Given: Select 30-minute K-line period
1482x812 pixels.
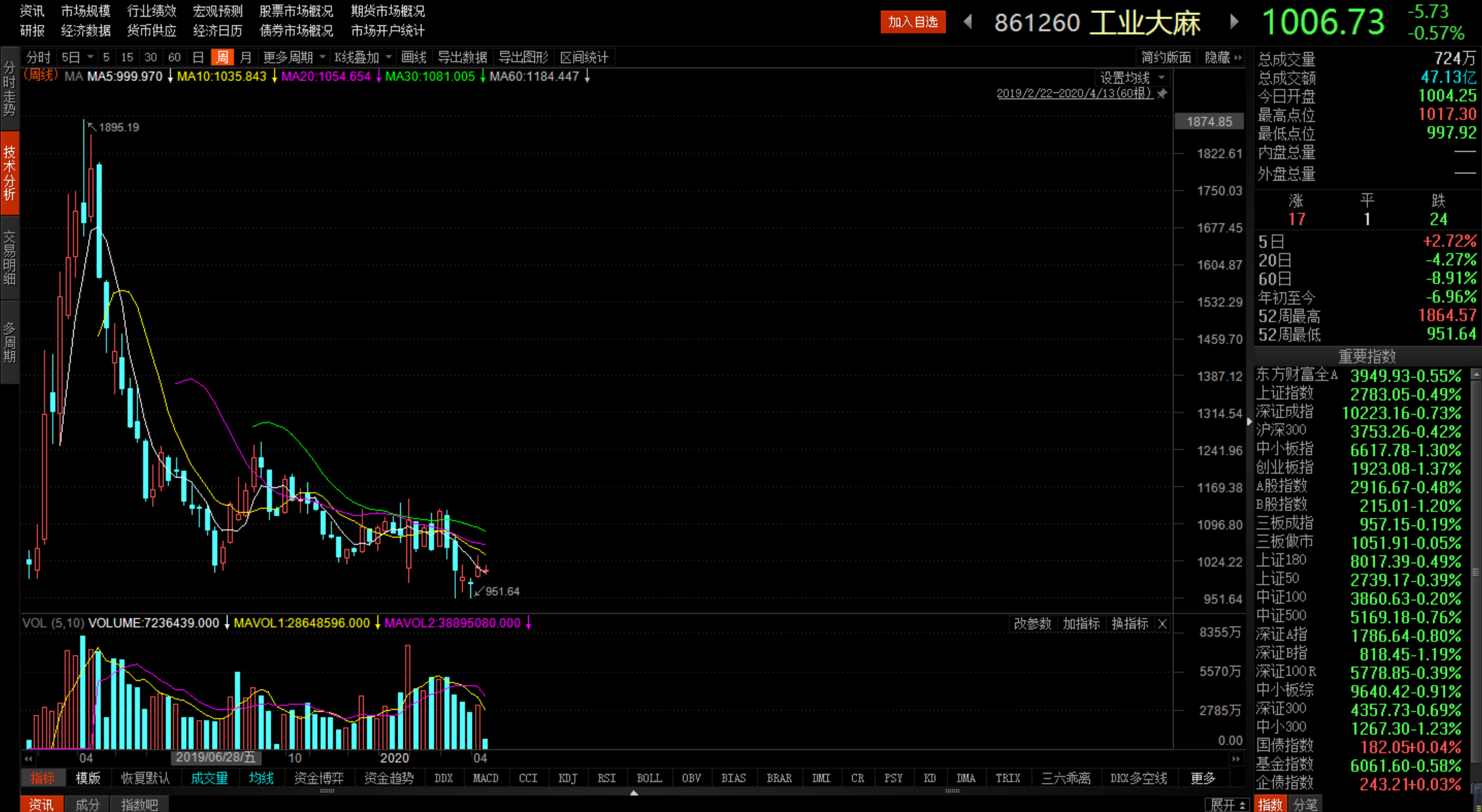Looking at the screenshot, I should pyautogui.click(x=151, y=57).
